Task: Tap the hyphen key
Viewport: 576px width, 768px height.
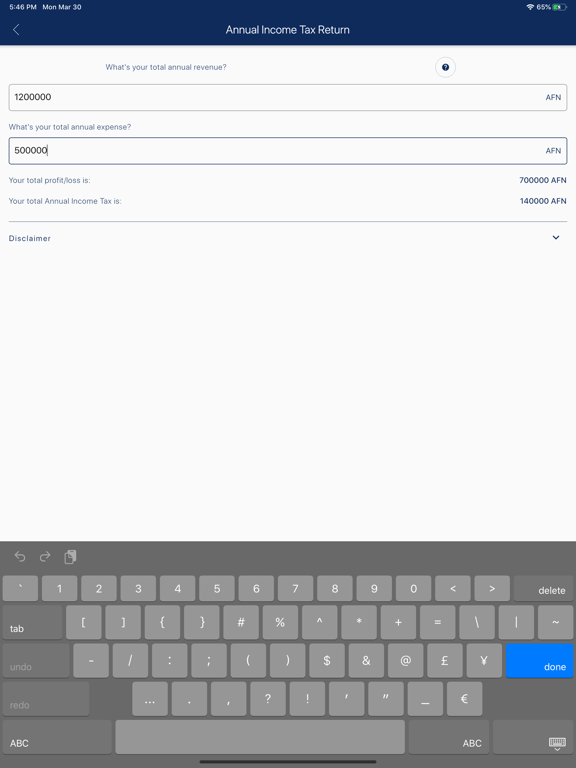Action: point(91,661)
